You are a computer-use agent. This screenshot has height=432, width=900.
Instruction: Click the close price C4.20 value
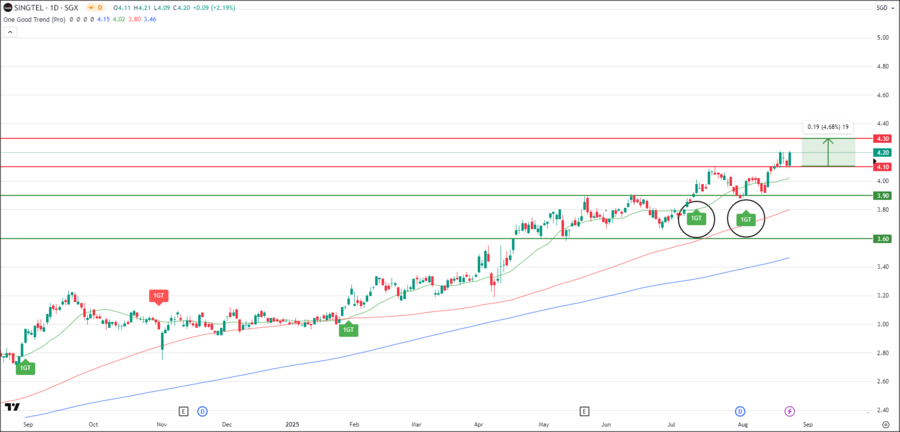181,7
